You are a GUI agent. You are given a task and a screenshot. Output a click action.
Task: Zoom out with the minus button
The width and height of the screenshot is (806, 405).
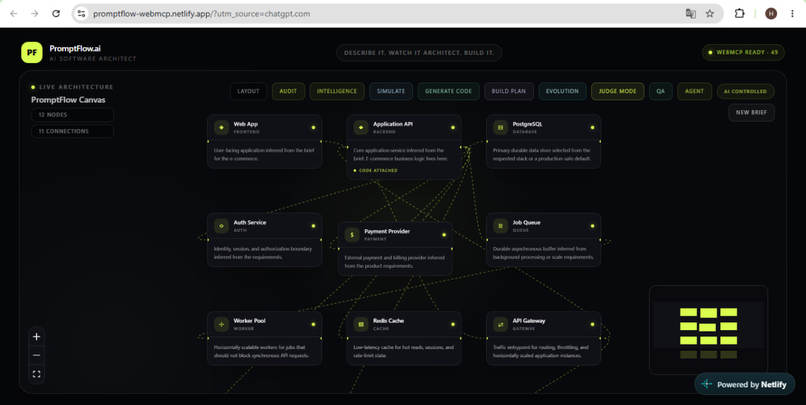[x=36, y=355]
